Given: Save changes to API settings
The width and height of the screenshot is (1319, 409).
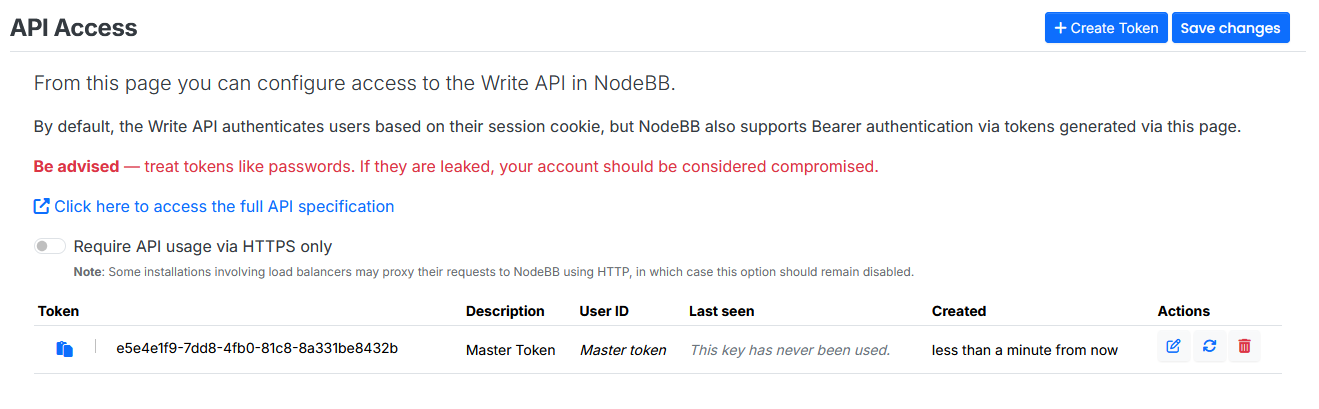Looking at the screenshot, I should coord(1230,28).
